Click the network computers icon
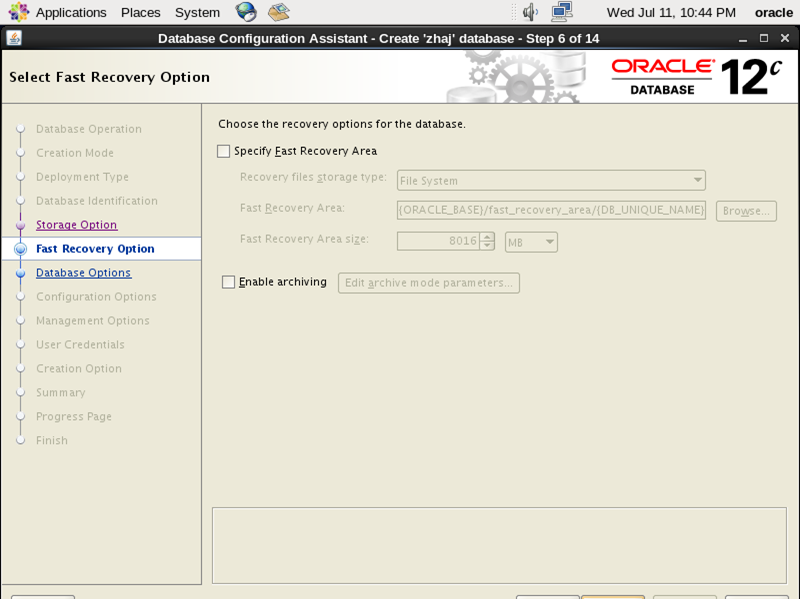Viewport: 800px width, 599px height. click(x=562, y=12)
